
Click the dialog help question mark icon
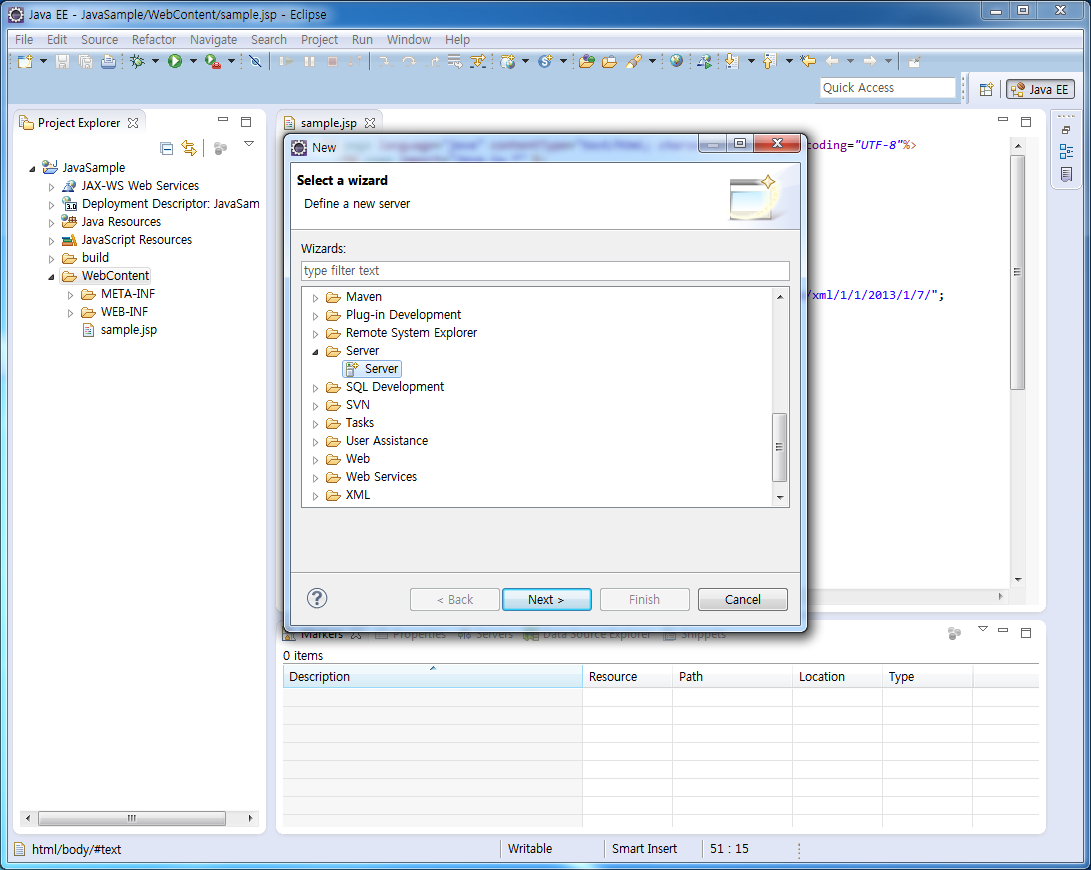pyautogui.click(x=317, y=599)
